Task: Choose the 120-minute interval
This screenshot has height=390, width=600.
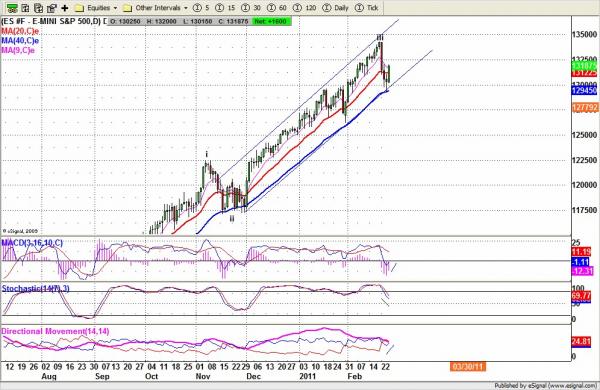Action: [305, 8]
